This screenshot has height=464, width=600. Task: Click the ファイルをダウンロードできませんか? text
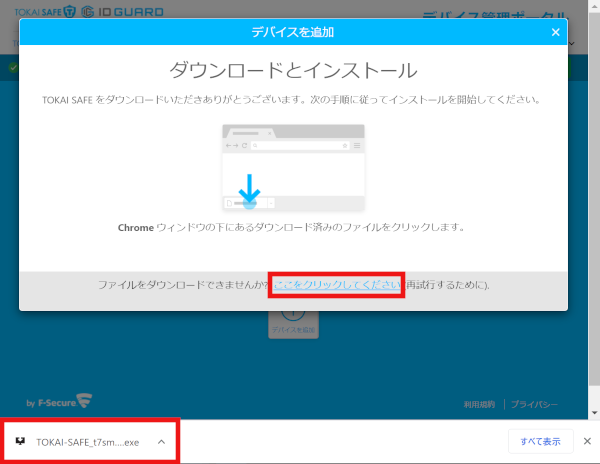tap(183, 285)
